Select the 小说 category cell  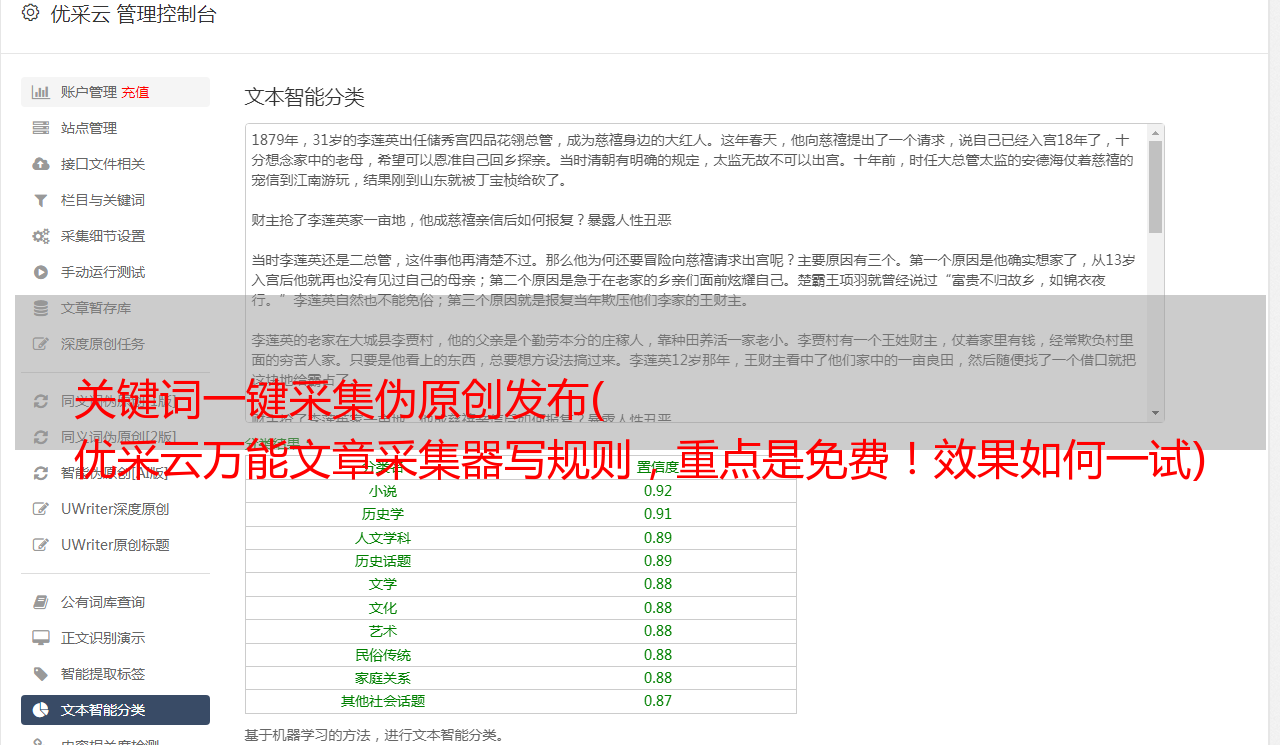(x=383, y=491)
